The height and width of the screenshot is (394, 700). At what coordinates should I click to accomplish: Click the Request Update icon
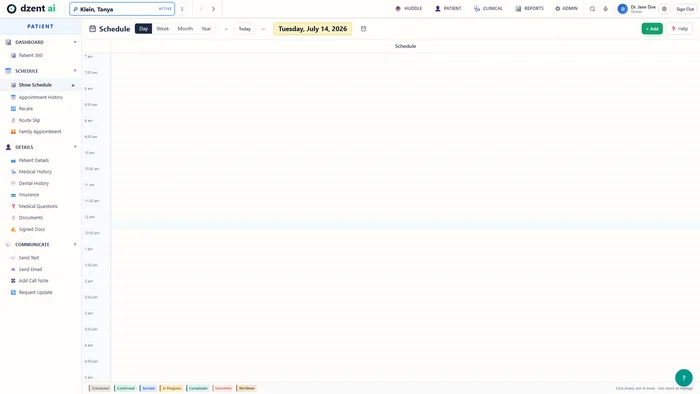click(13, 292)
